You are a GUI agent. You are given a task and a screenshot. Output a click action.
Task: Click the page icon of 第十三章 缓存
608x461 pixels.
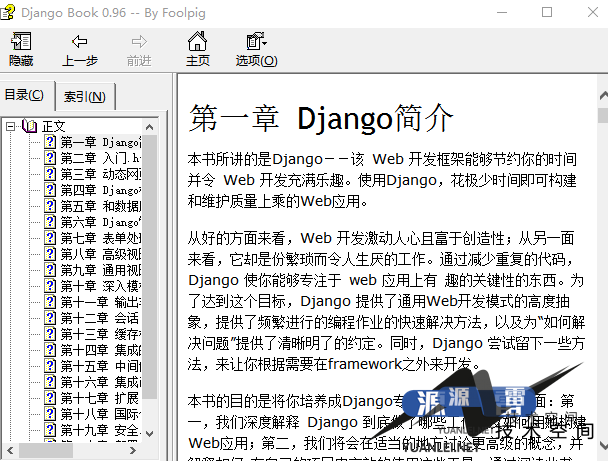[50, 334]
